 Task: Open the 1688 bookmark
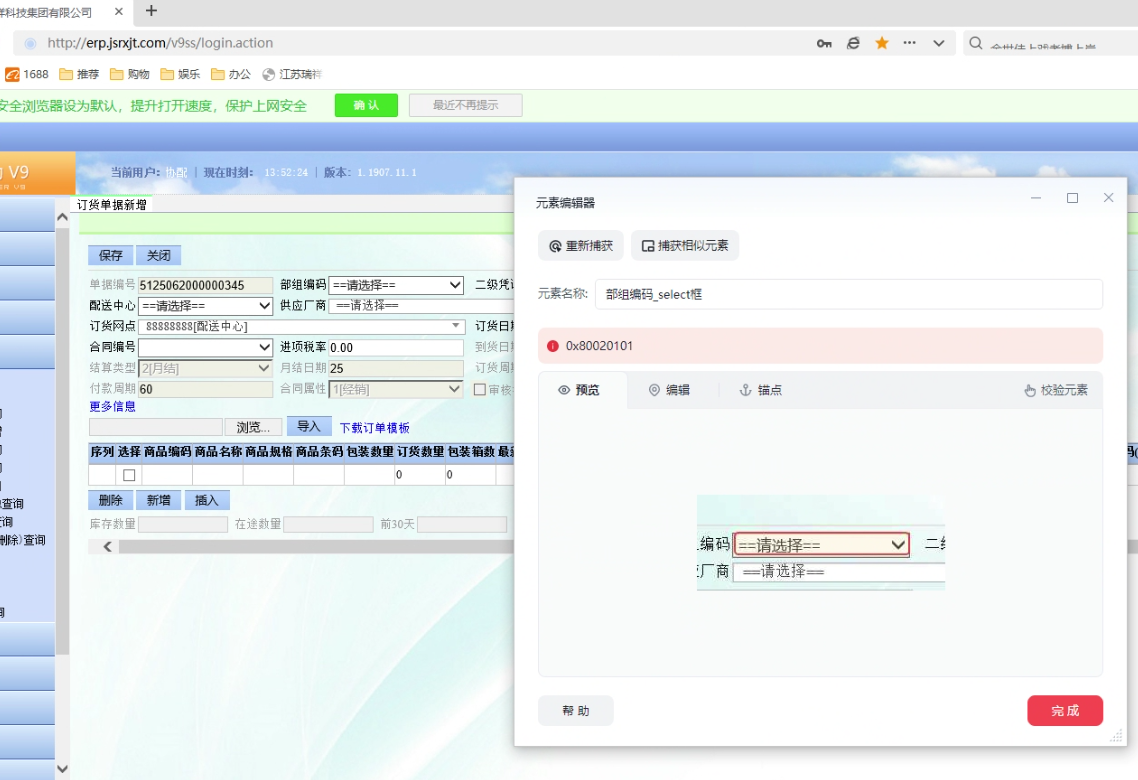27,74
